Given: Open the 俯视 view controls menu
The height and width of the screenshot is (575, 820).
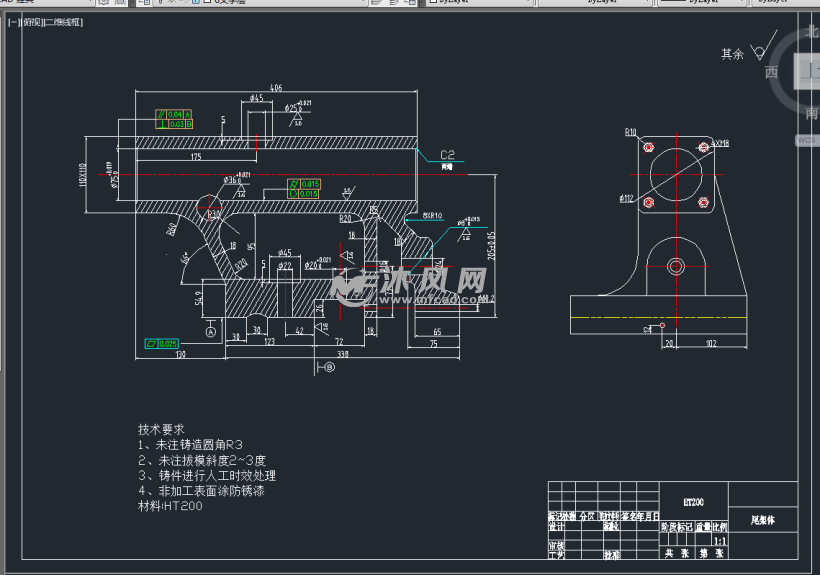Looking at the screenshot, I should coord(31,21).
